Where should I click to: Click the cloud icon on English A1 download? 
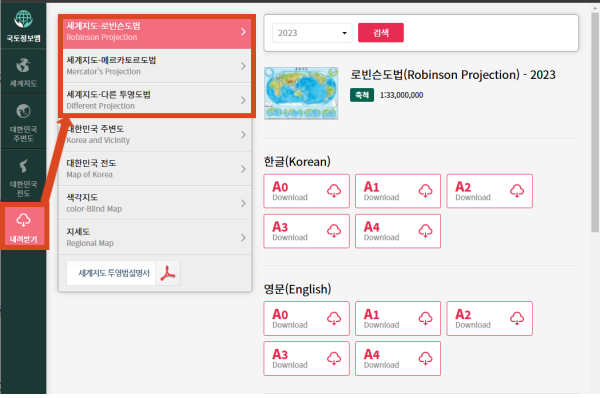[x=425, y=318]
